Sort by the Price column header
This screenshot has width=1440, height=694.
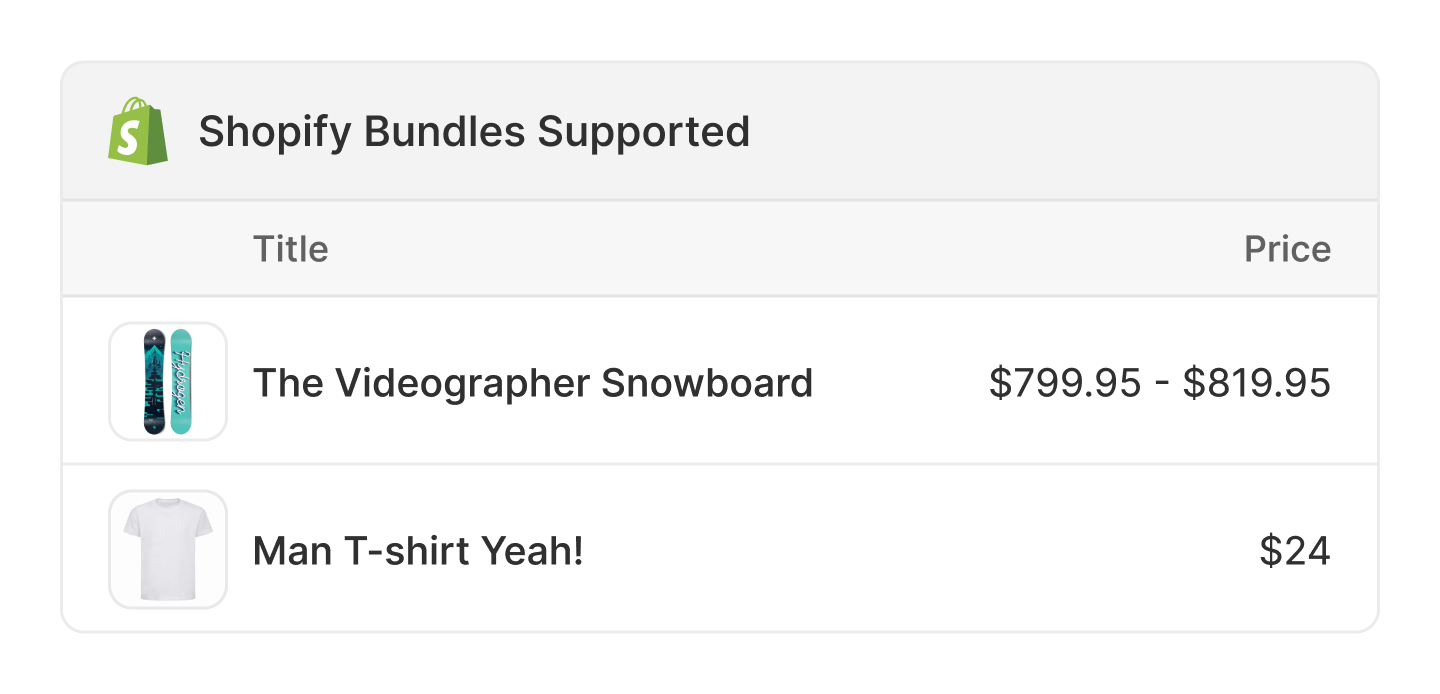tap(1288, 248)
